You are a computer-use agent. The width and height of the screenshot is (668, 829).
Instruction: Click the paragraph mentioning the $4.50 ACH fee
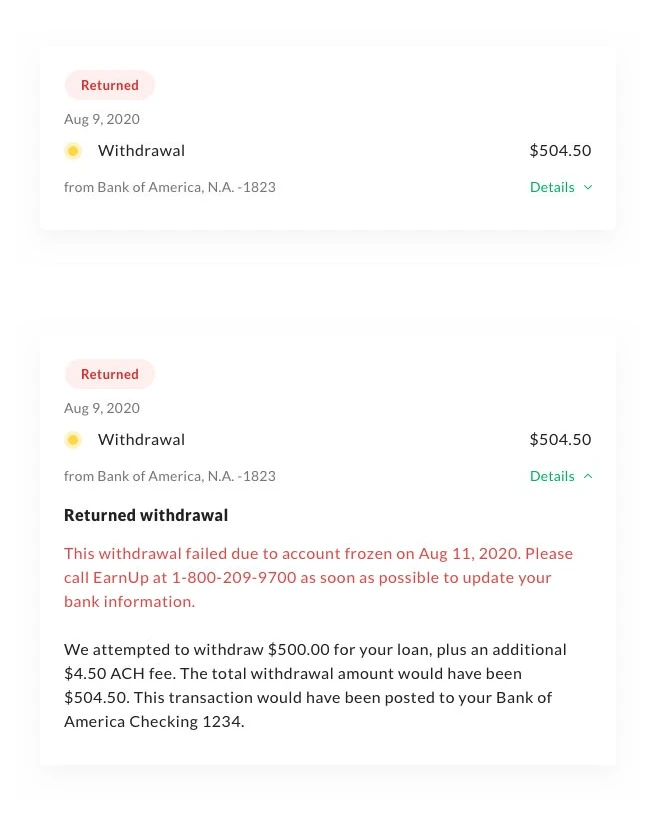click(x=315, y=685)
